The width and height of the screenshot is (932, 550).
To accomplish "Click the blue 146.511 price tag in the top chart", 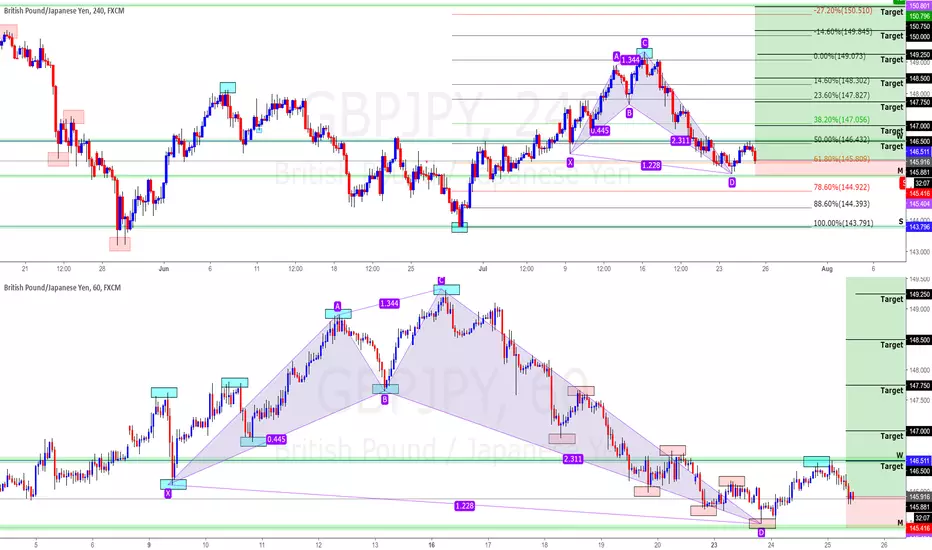I will 919,152.
